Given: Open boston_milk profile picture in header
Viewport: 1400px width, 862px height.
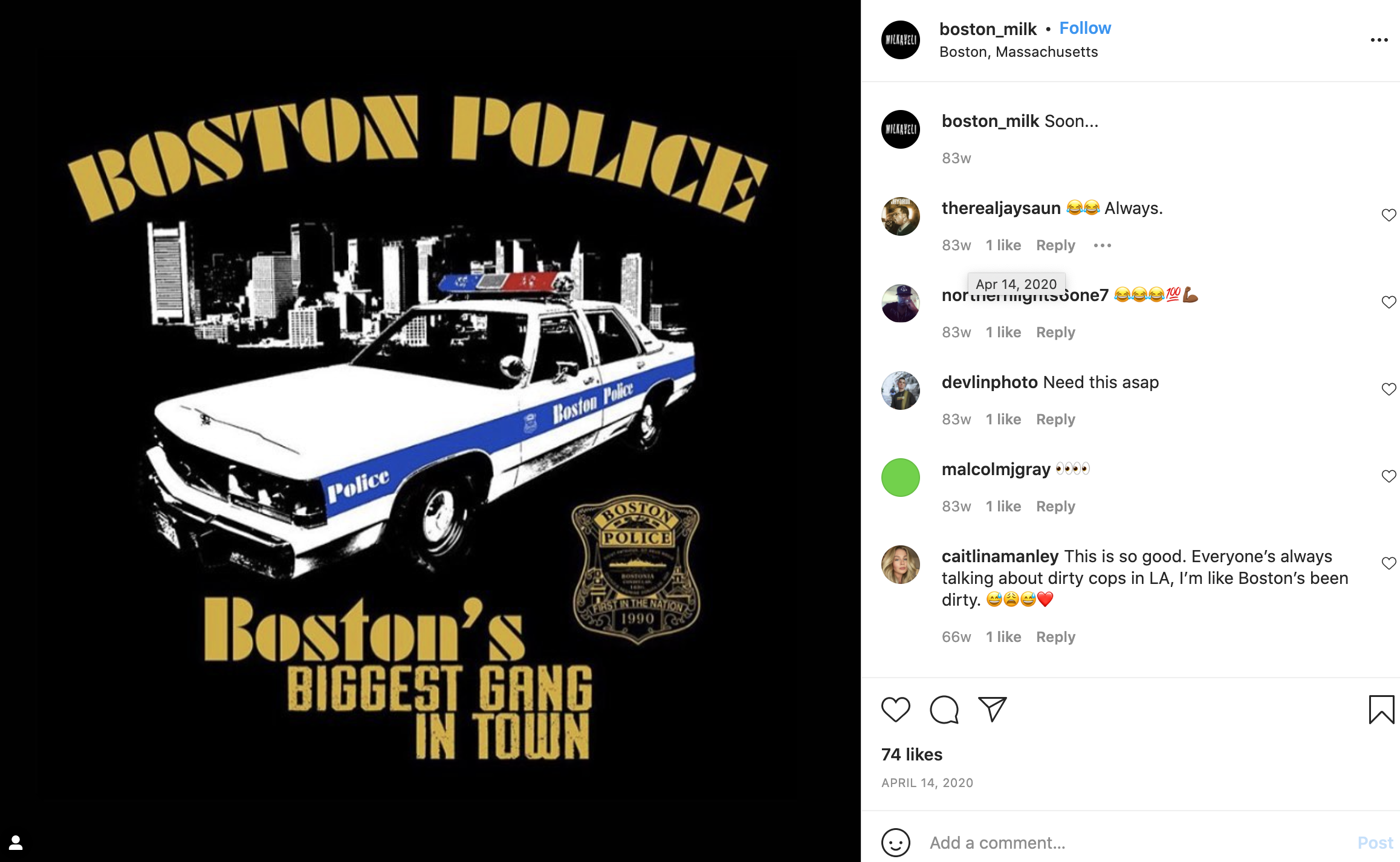Looking at the screenshot, I should coord(901,40).
